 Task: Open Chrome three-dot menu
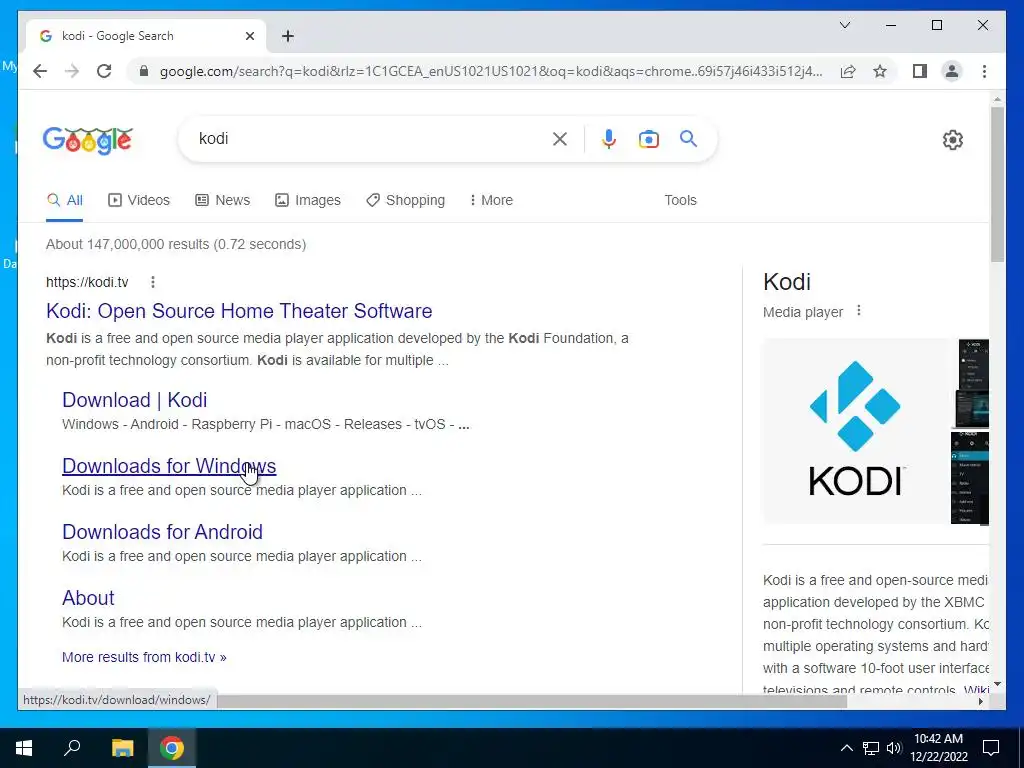tap(984, 71)
